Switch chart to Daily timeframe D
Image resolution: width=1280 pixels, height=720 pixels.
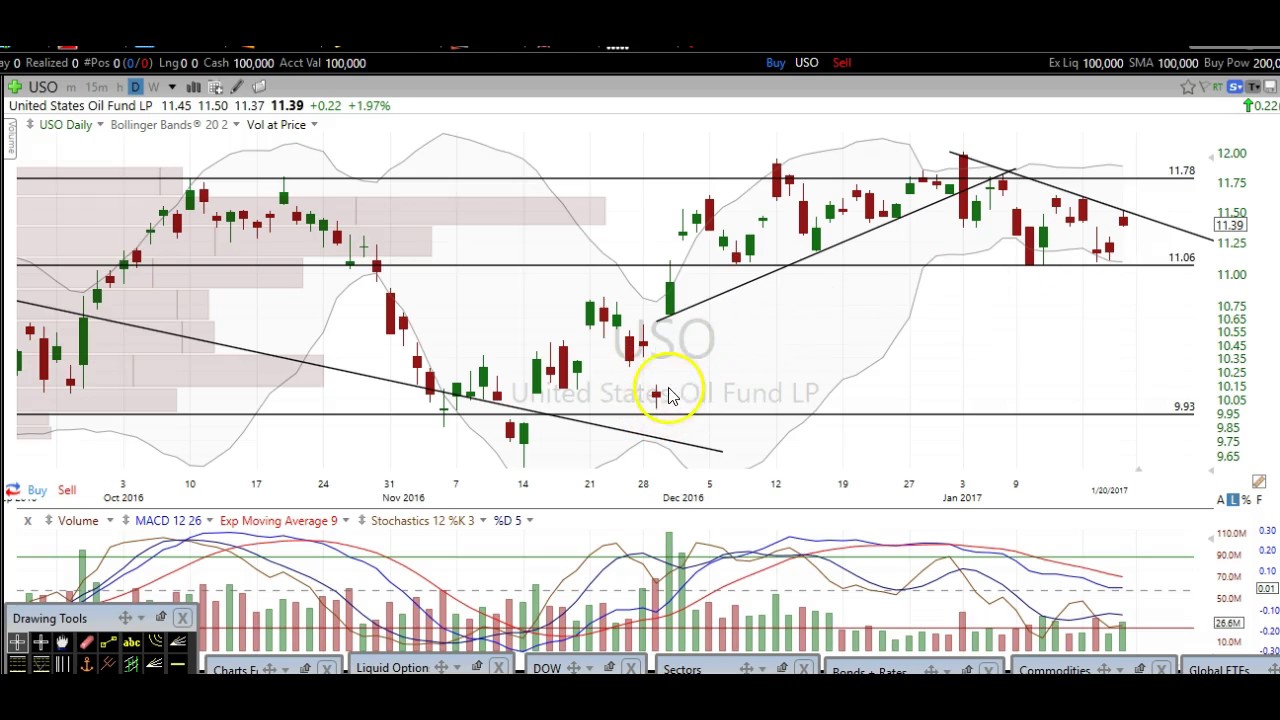(135, 87)
